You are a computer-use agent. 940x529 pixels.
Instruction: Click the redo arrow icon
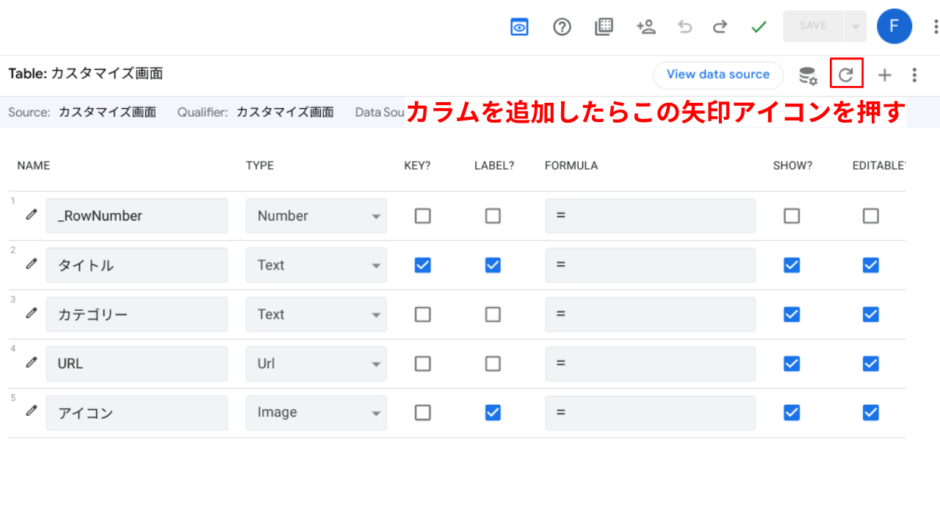tap(720, 27)
